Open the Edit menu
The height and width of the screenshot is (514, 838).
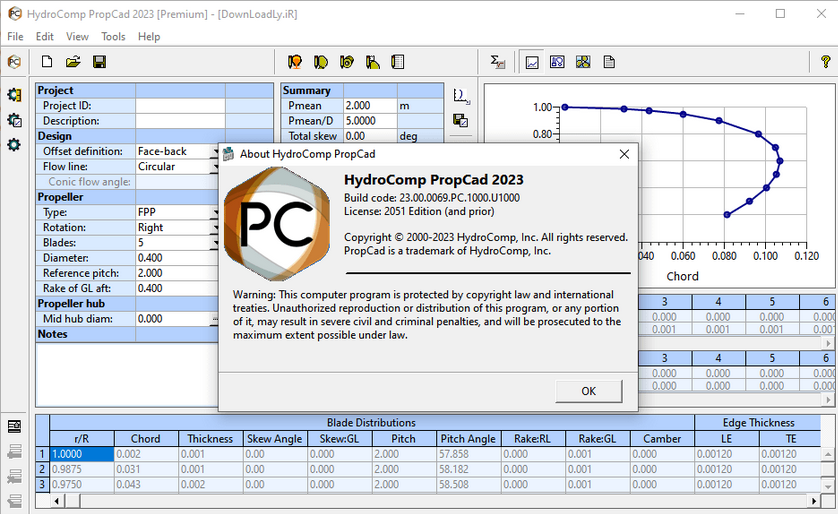44,36
